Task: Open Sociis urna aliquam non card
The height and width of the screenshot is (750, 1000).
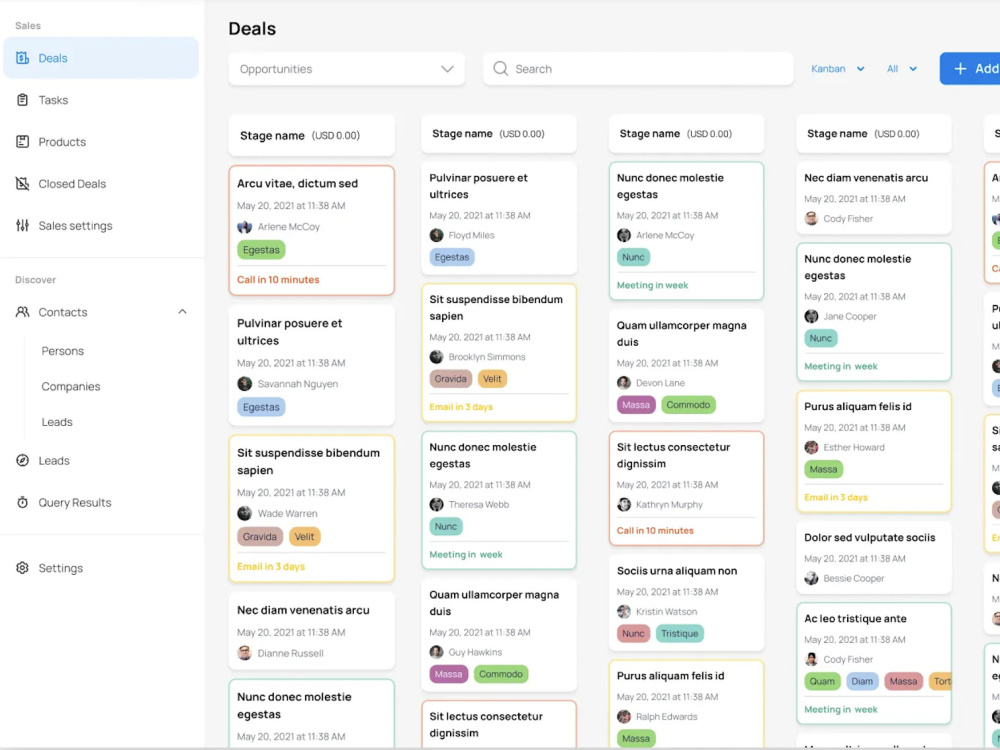Action: (686, 603)
